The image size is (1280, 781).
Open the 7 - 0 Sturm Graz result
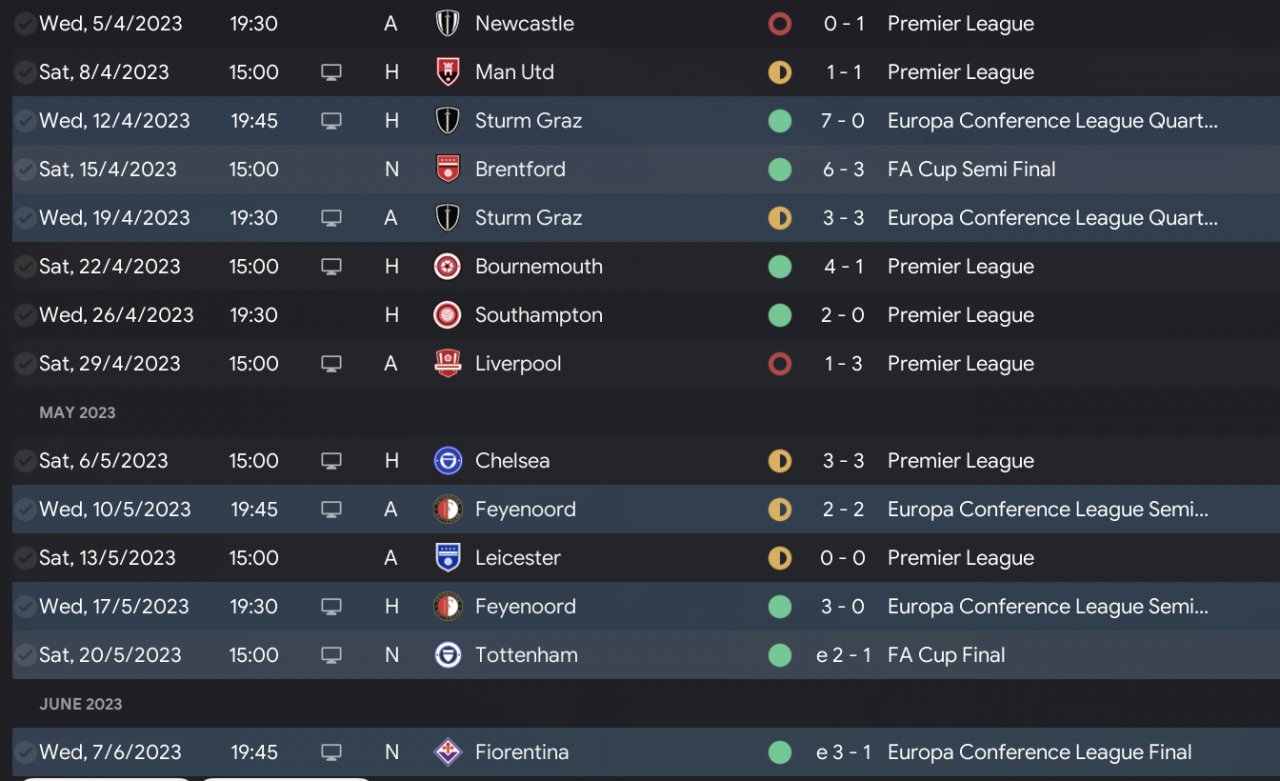click(843, 121)
